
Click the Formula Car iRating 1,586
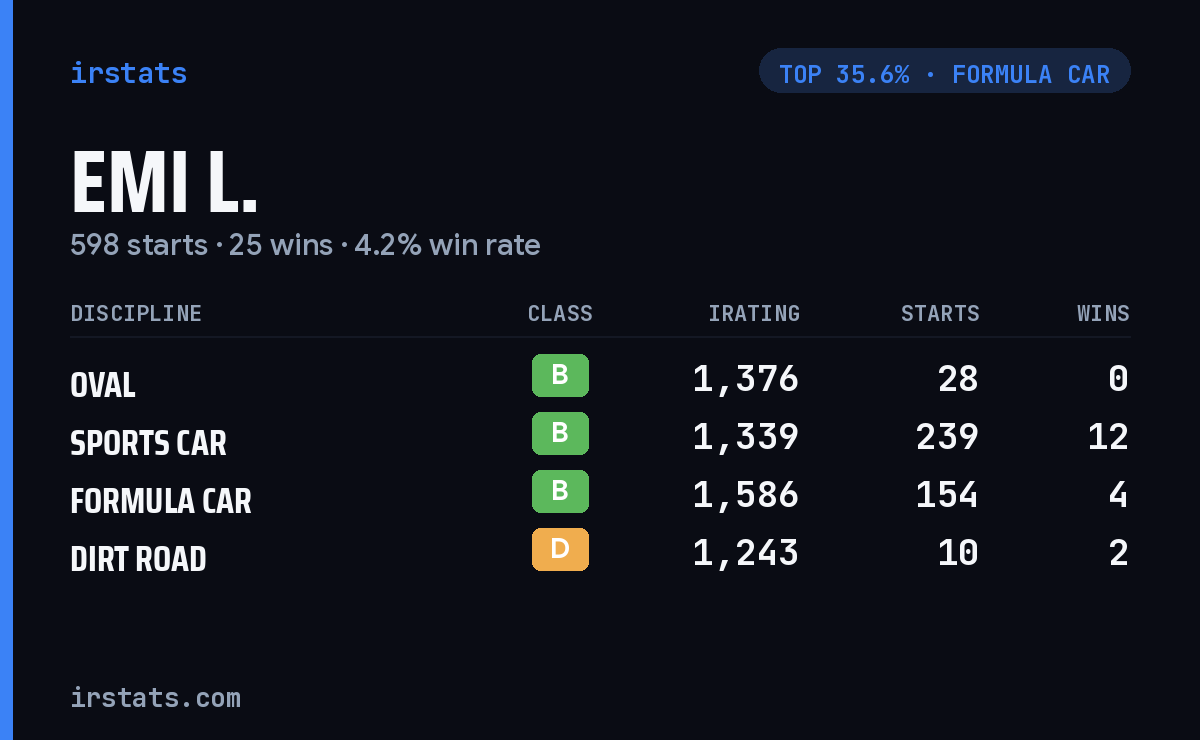pyautogui.click(x=746, y=495)
